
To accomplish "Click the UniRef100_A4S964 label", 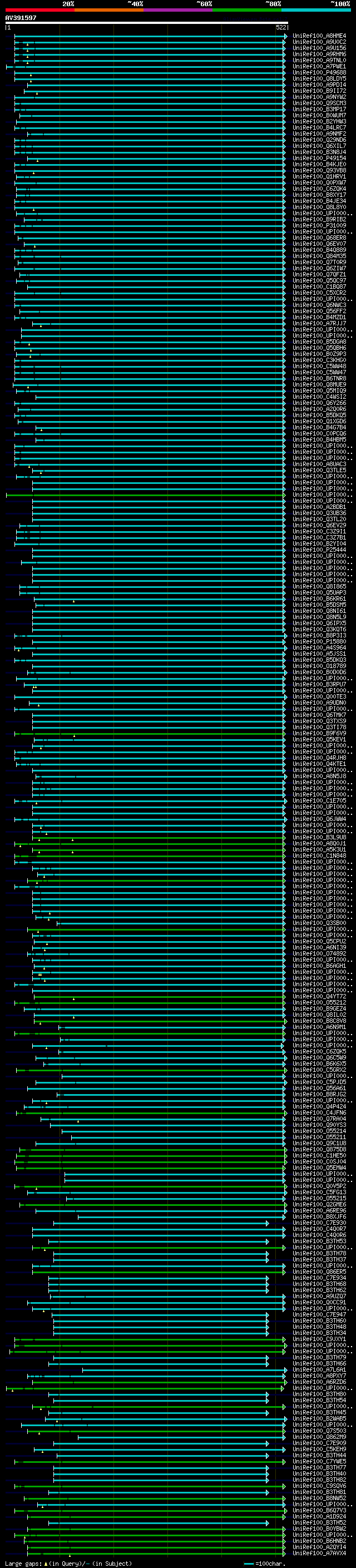I will coord(319,647).
